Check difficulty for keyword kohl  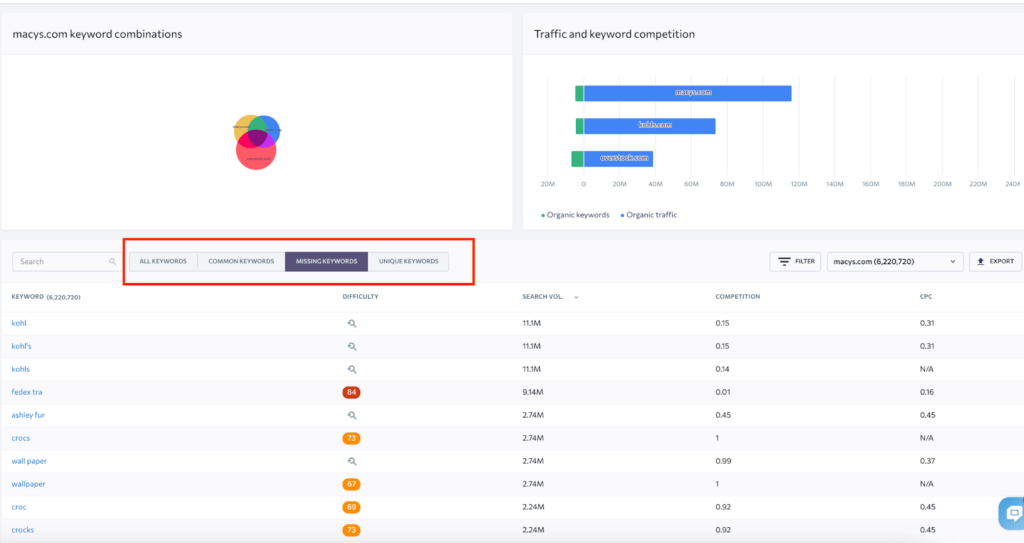click(x=352, y=323)
